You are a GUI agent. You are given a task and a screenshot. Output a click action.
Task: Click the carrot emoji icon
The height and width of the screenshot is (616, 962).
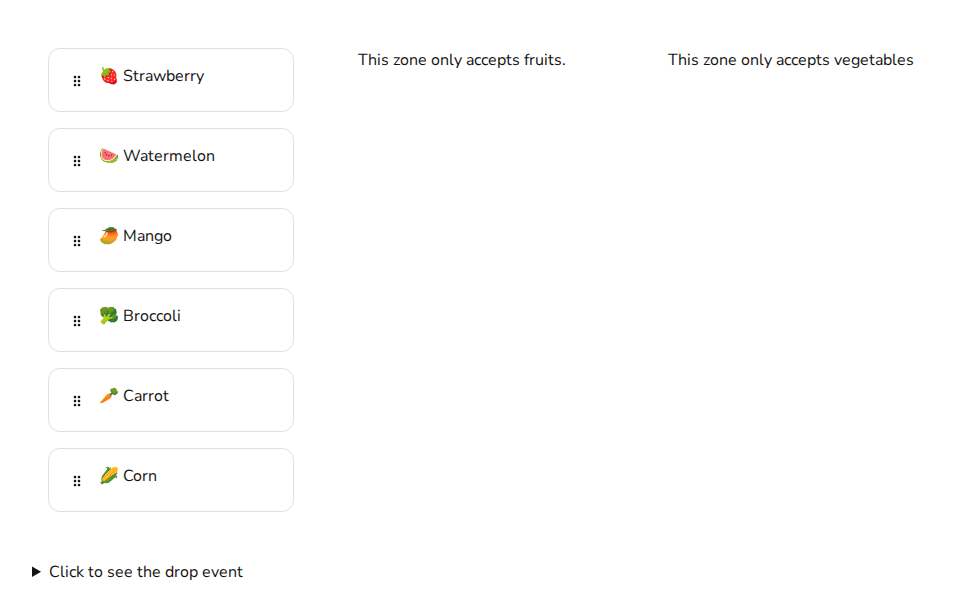109,396
